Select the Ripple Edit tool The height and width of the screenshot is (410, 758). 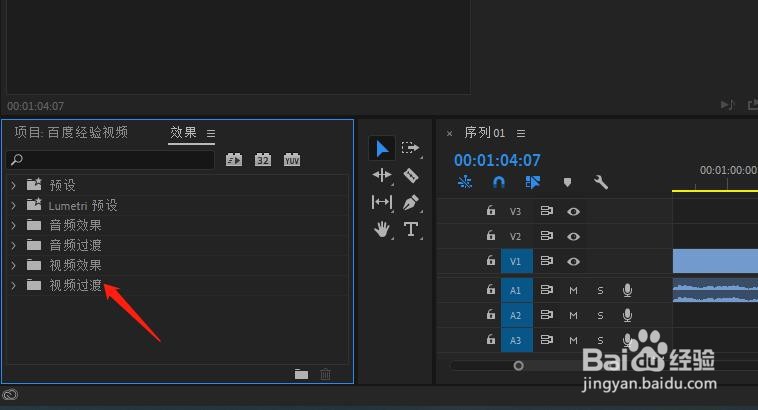pos(382,175)
